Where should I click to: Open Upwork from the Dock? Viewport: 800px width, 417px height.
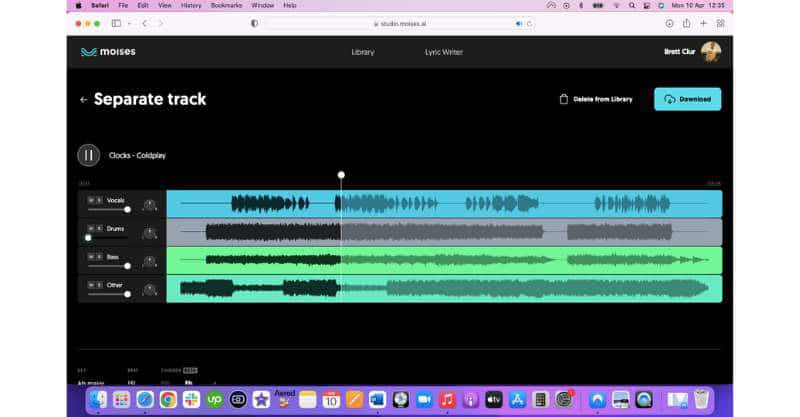[x=214, y=400]
